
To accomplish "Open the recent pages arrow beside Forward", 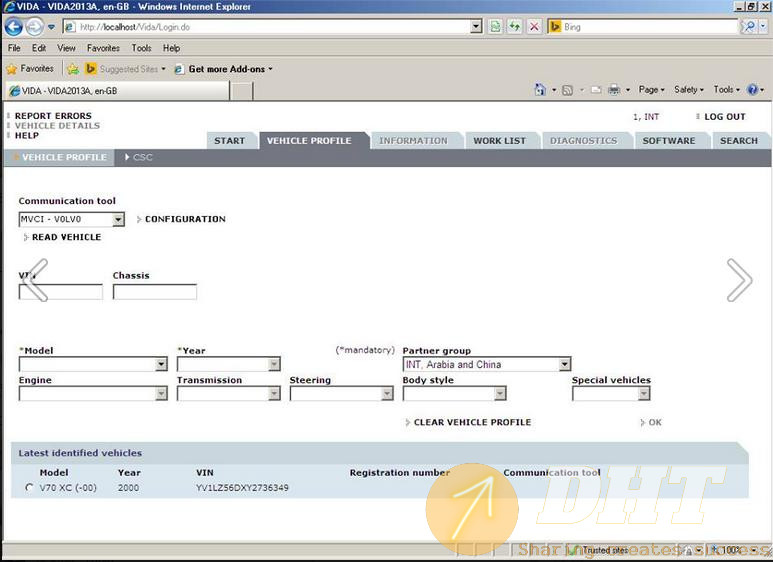I will 51,27.
